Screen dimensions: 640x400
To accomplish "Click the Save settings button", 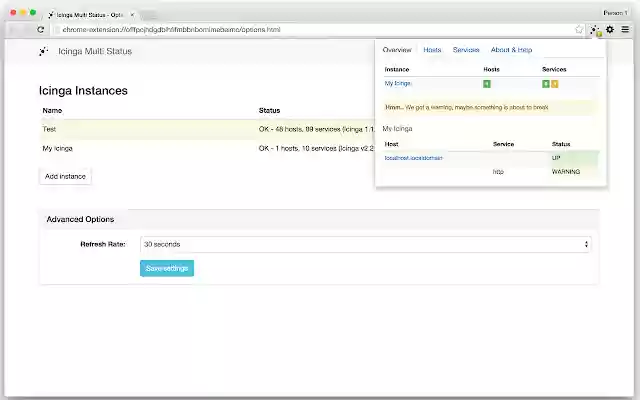I will click(167, 268).
